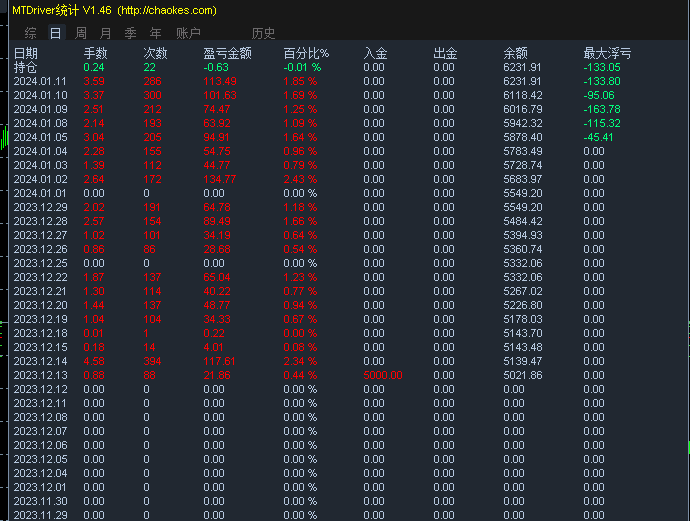The width and height of the screenshot is (690, 521).
Task: Click the -0.63 position profit value
Action: click(x=216, y=67)
